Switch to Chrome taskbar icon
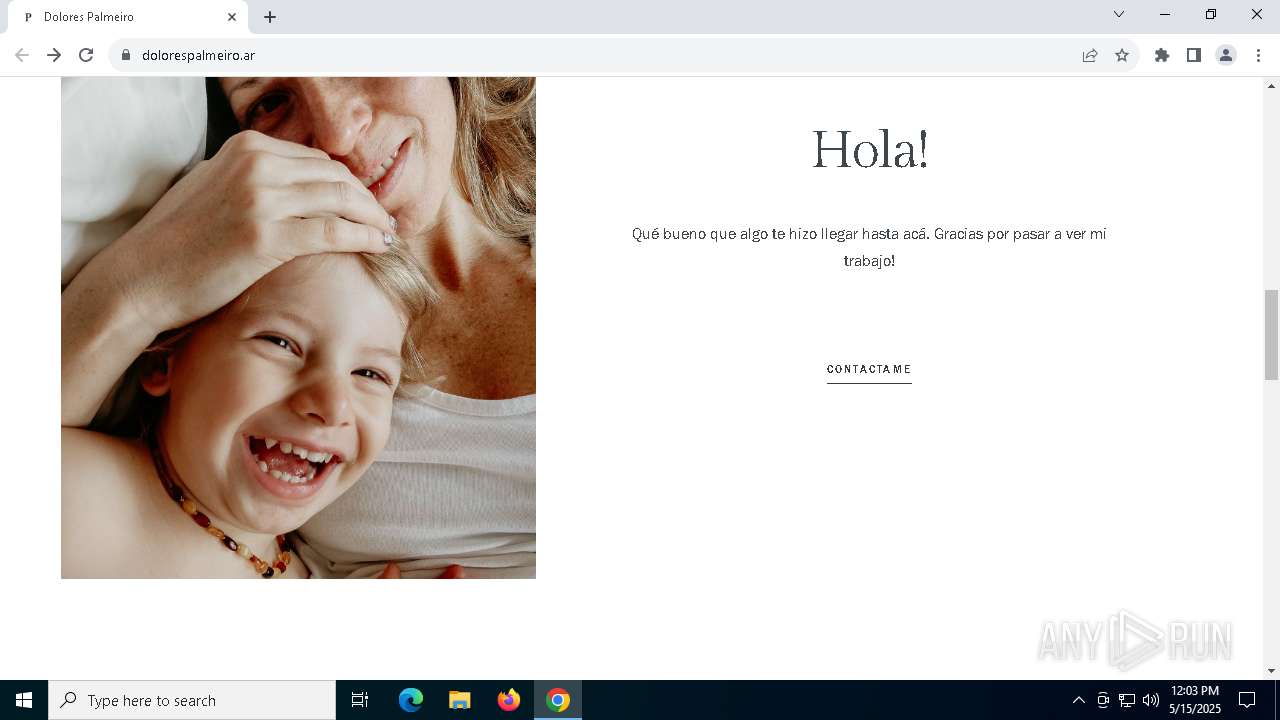The image size is (1280, 720). point(558,700)
